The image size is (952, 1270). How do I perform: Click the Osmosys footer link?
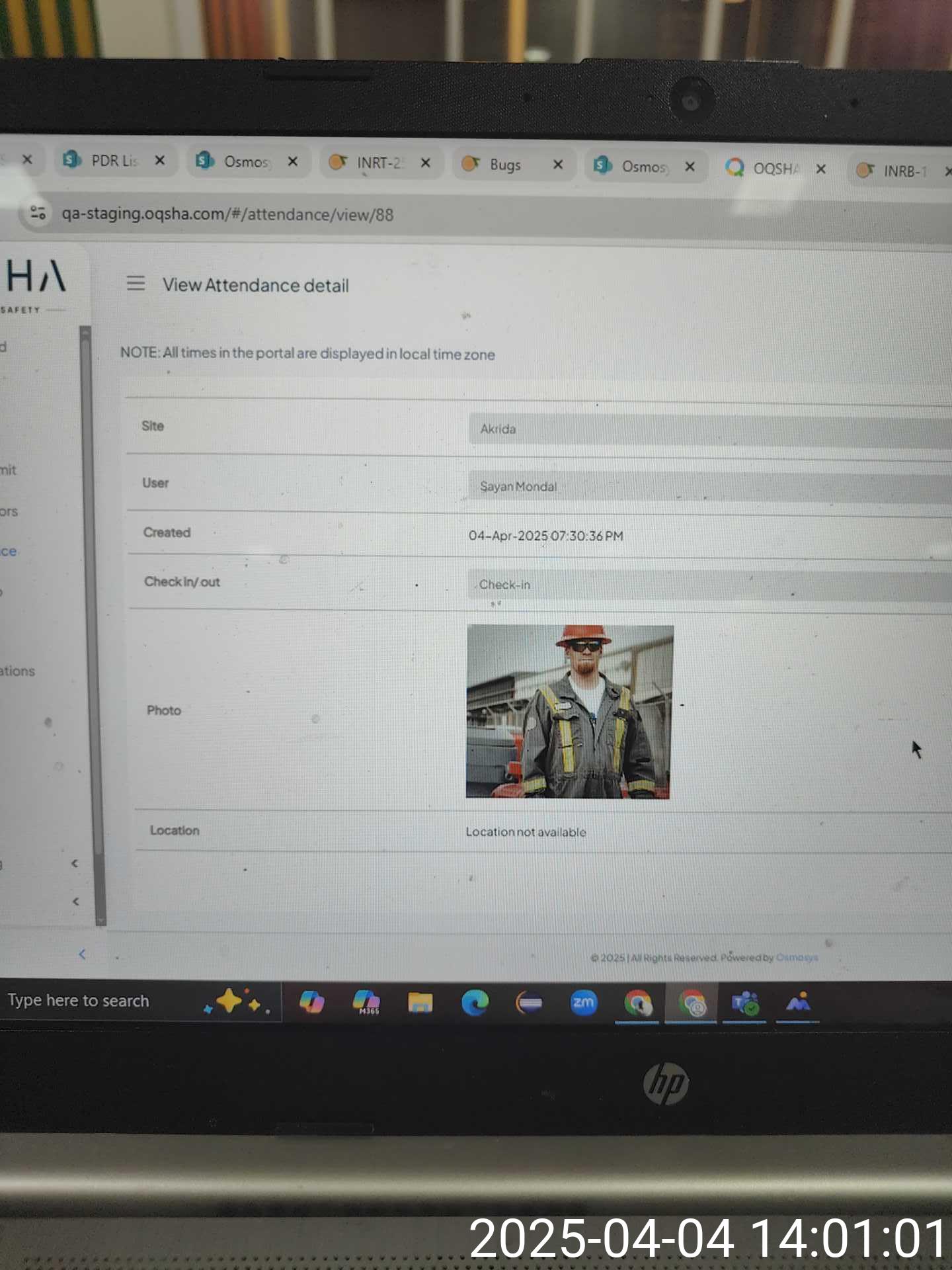click(797, 957)
